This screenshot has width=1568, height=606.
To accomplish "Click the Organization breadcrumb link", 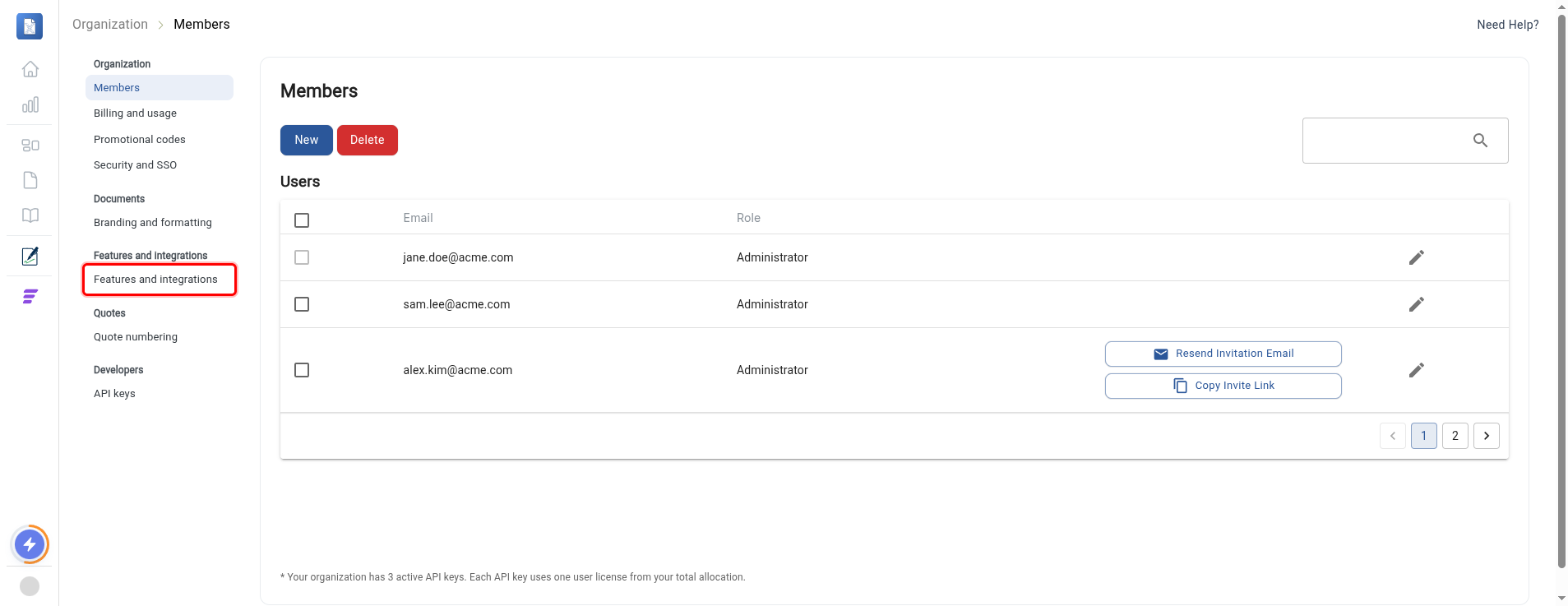I will click(x=110, y=25).
